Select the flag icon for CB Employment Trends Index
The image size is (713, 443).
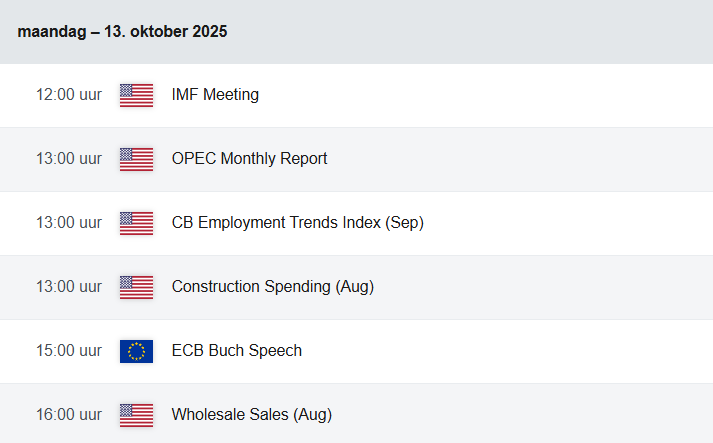tap(136, 223)
